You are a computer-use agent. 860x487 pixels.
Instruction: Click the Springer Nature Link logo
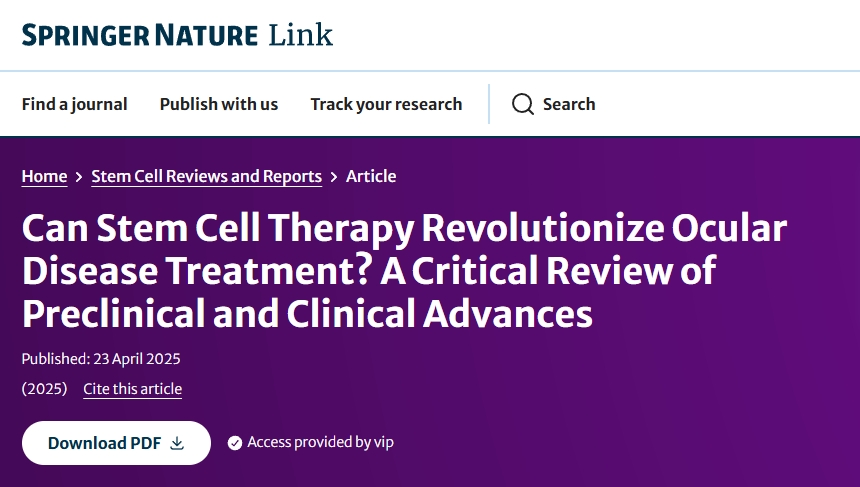[176, 36]
